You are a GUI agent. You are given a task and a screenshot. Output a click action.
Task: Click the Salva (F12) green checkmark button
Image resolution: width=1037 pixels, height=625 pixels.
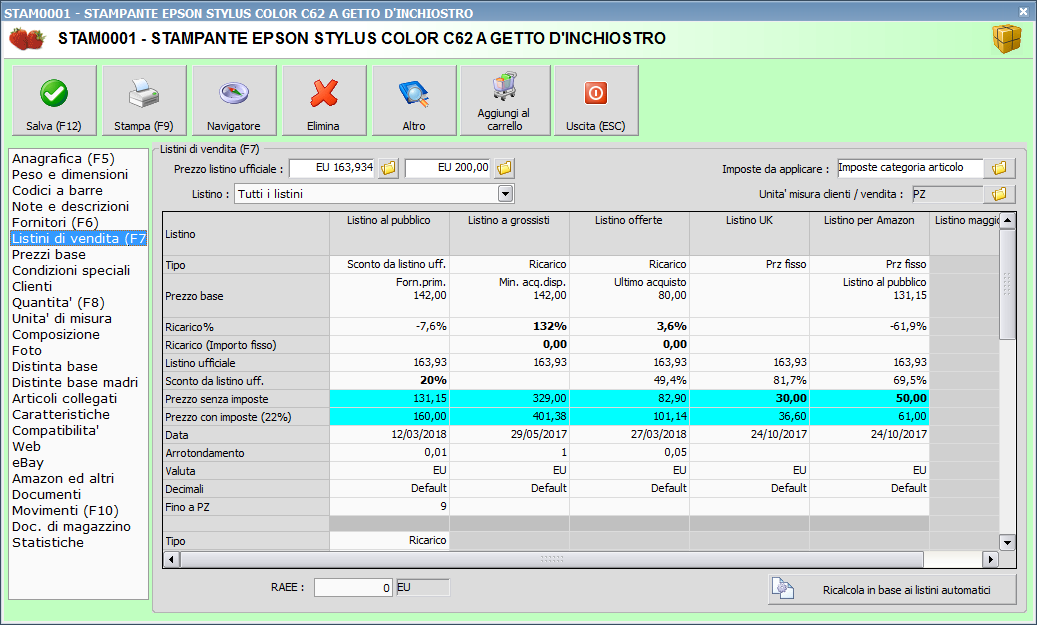54,101
